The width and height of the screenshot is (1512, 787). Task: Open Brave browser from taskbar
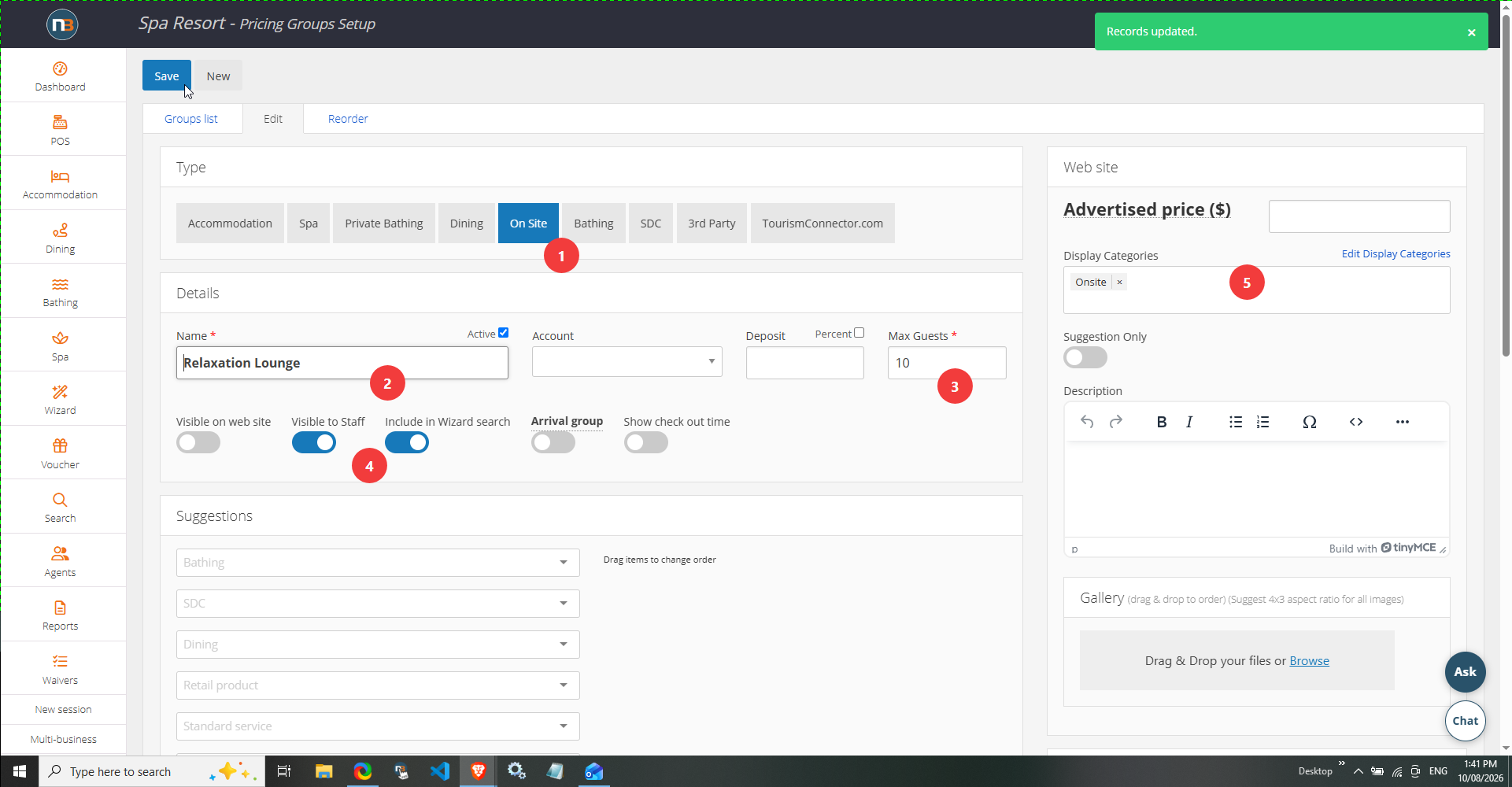pos(478,771)
